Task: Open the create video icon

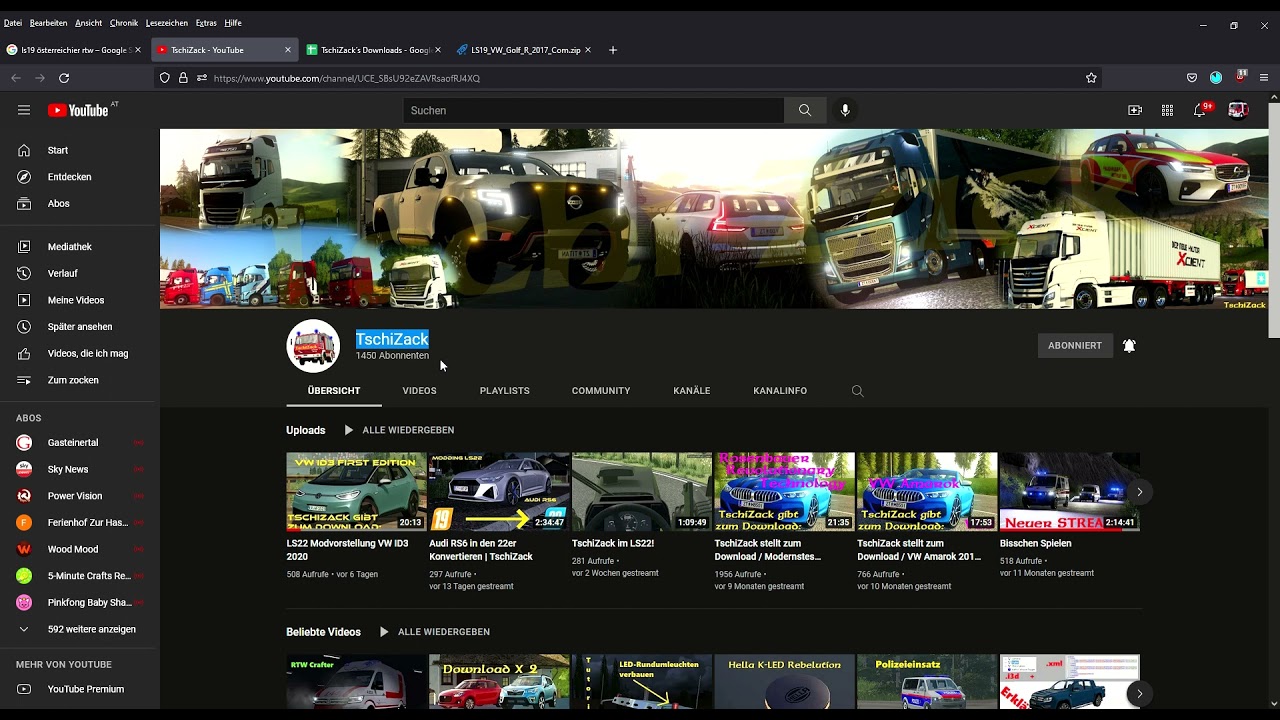Action: 1135,110
